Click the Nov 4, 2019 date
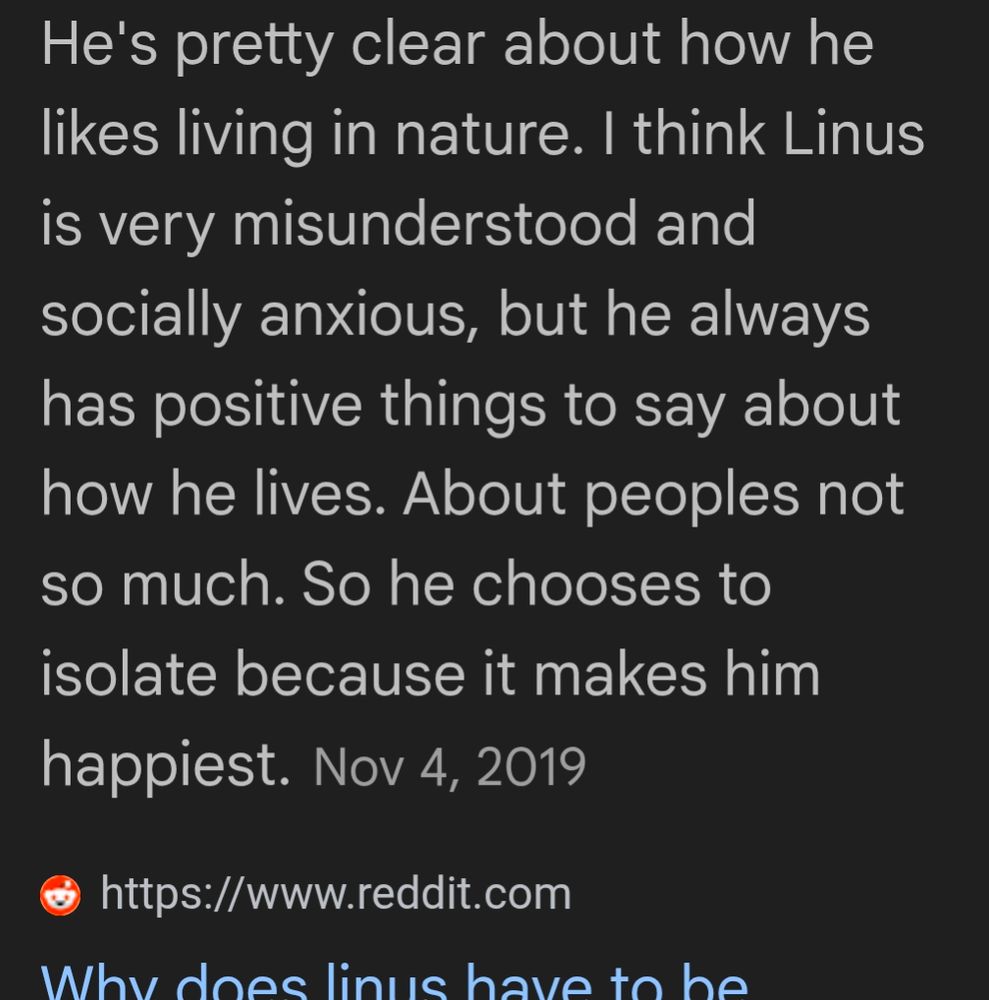The image size is (989, 1000). [449, 767]
